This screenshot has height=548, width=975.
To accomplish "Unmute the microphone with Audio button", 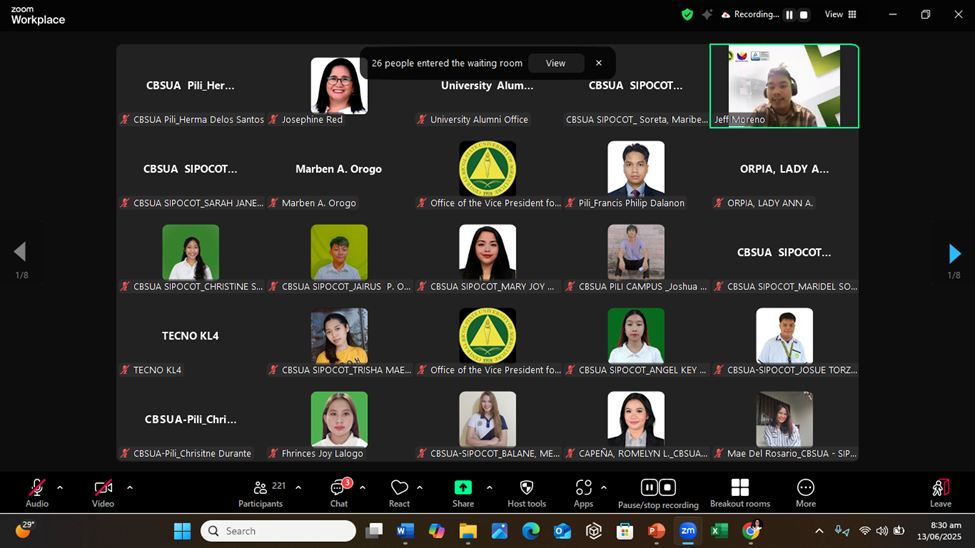I will (37, 488).
